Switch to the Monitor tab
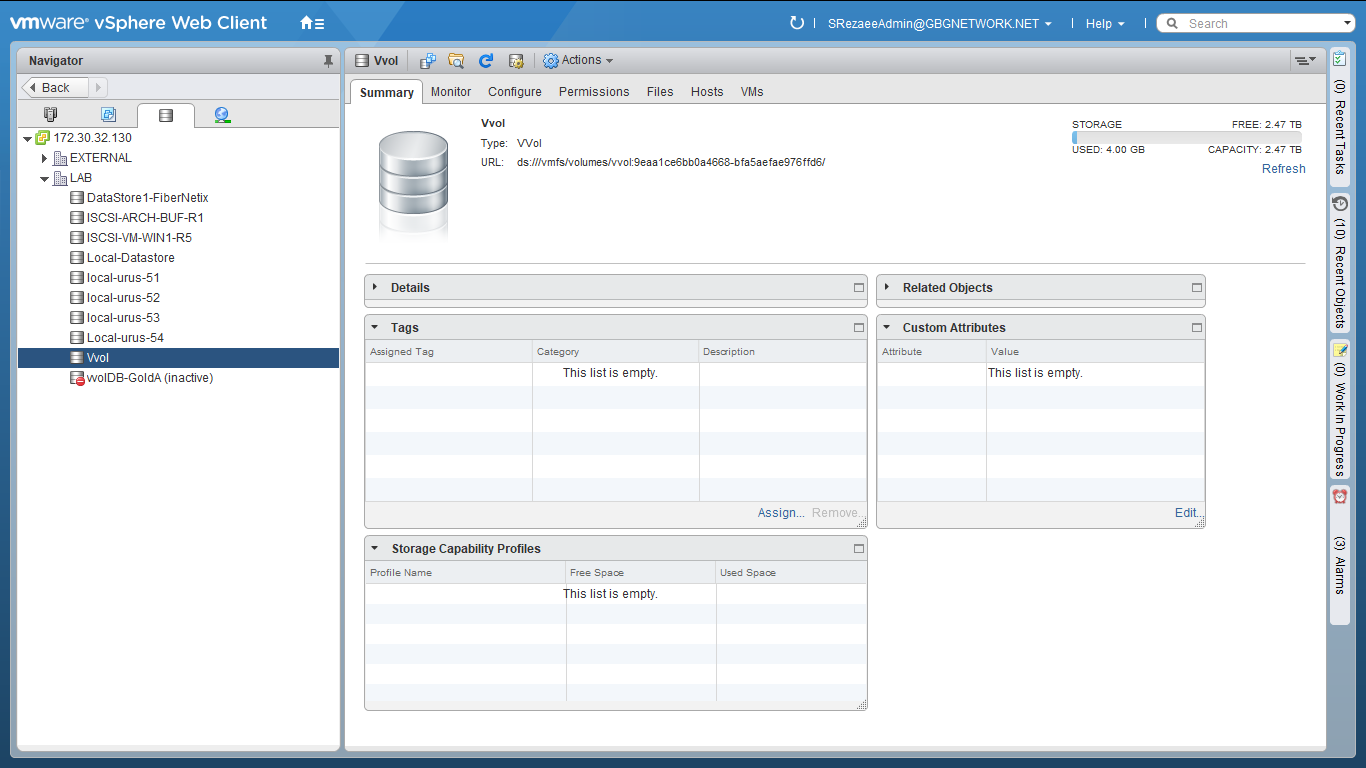The height and width of the screenshot is (768, 1366). tap(451, 92)
